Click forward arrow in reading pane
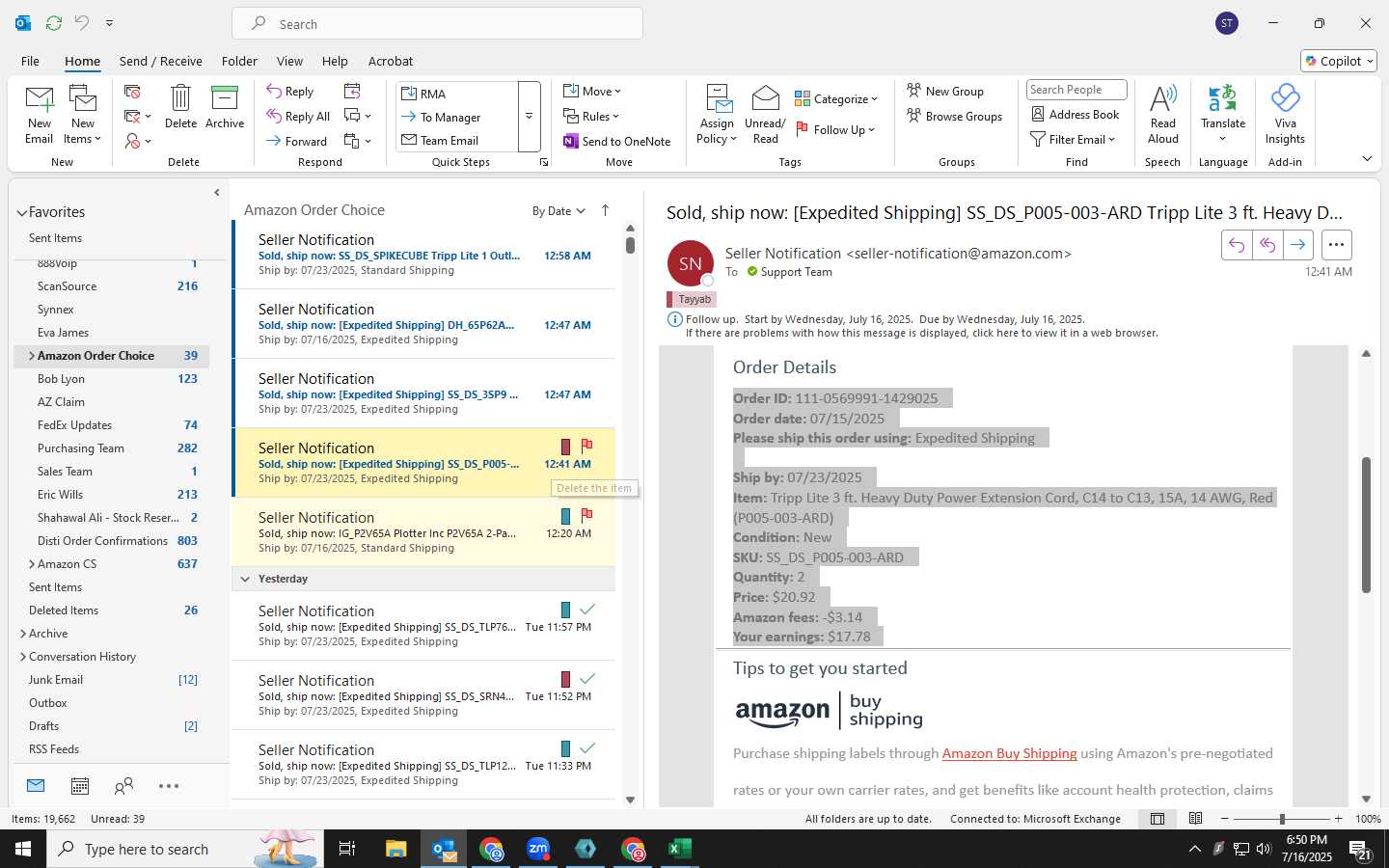Screen dimensions: 1389x868 1298,245
